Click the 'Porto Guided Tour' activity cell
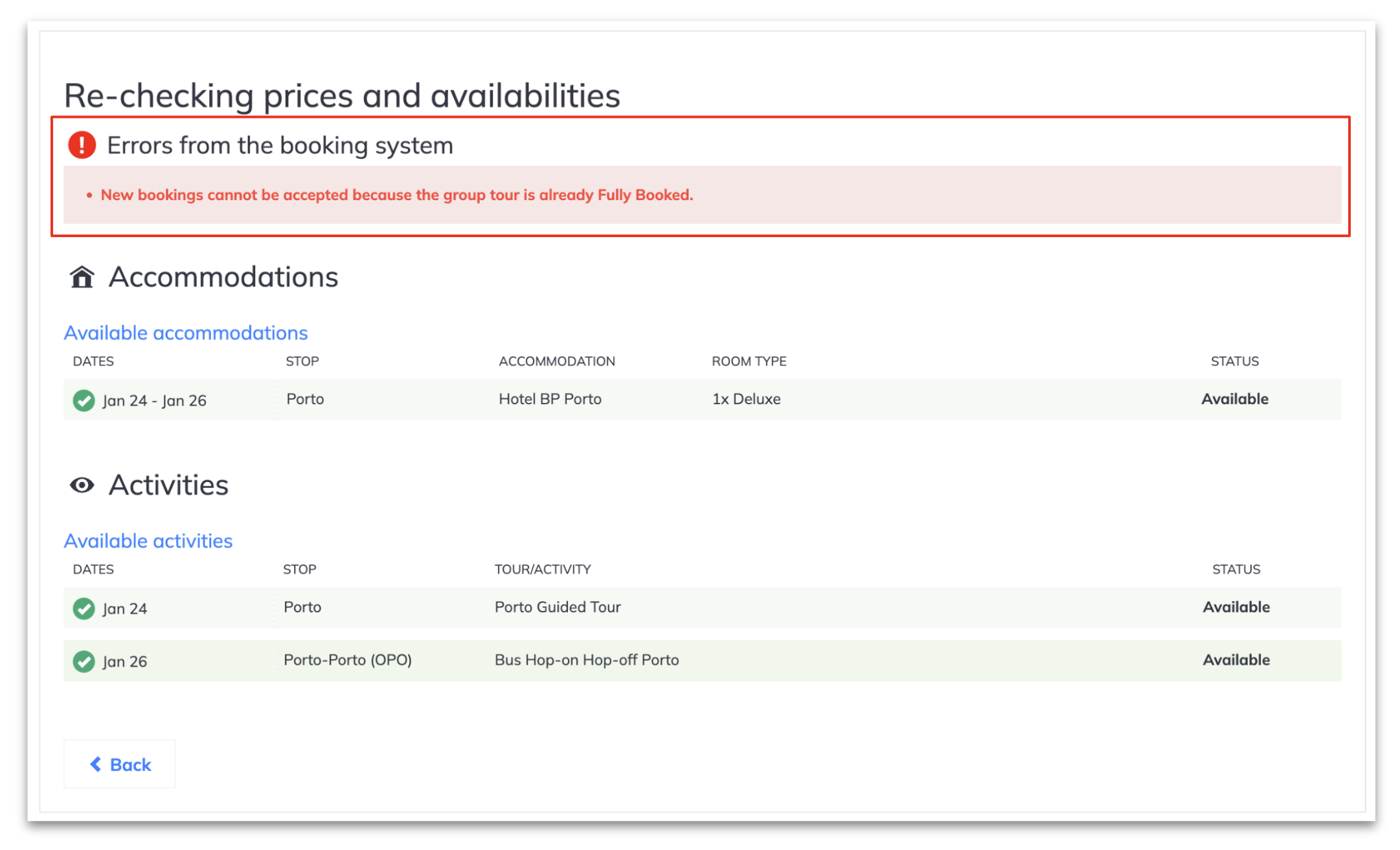 point(558,607)
